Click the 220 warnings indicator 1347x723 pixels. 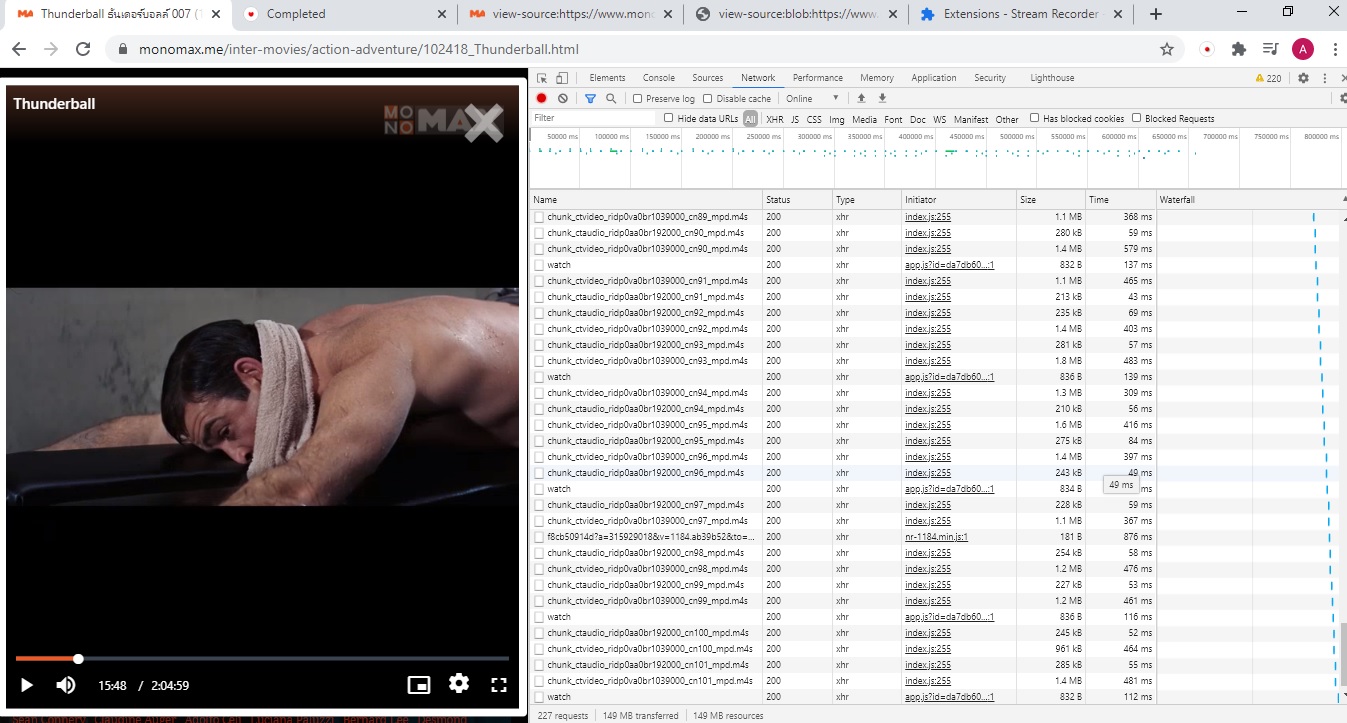pos(1268,78)
